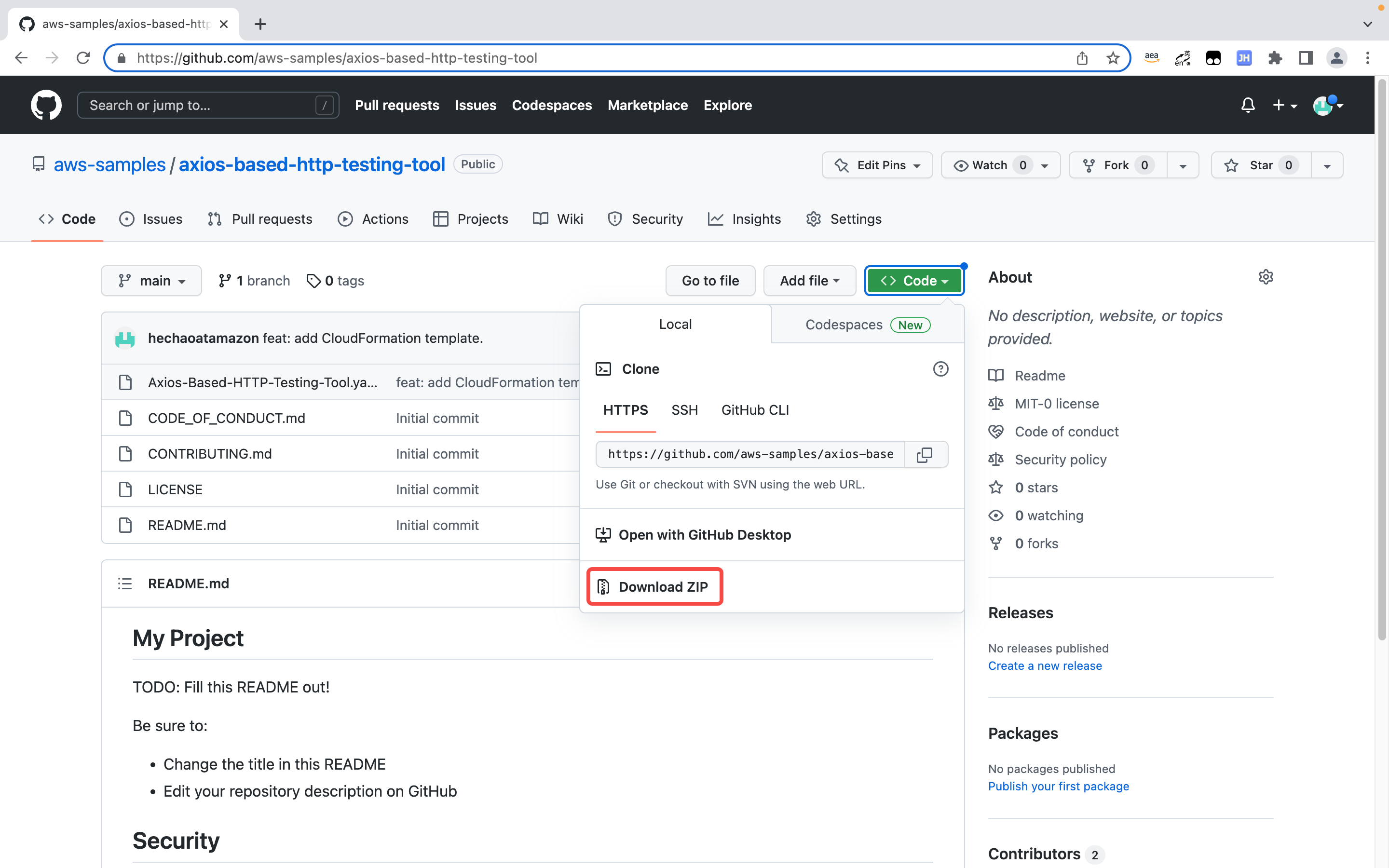Open the Projects tab

[x=471, y=219]
